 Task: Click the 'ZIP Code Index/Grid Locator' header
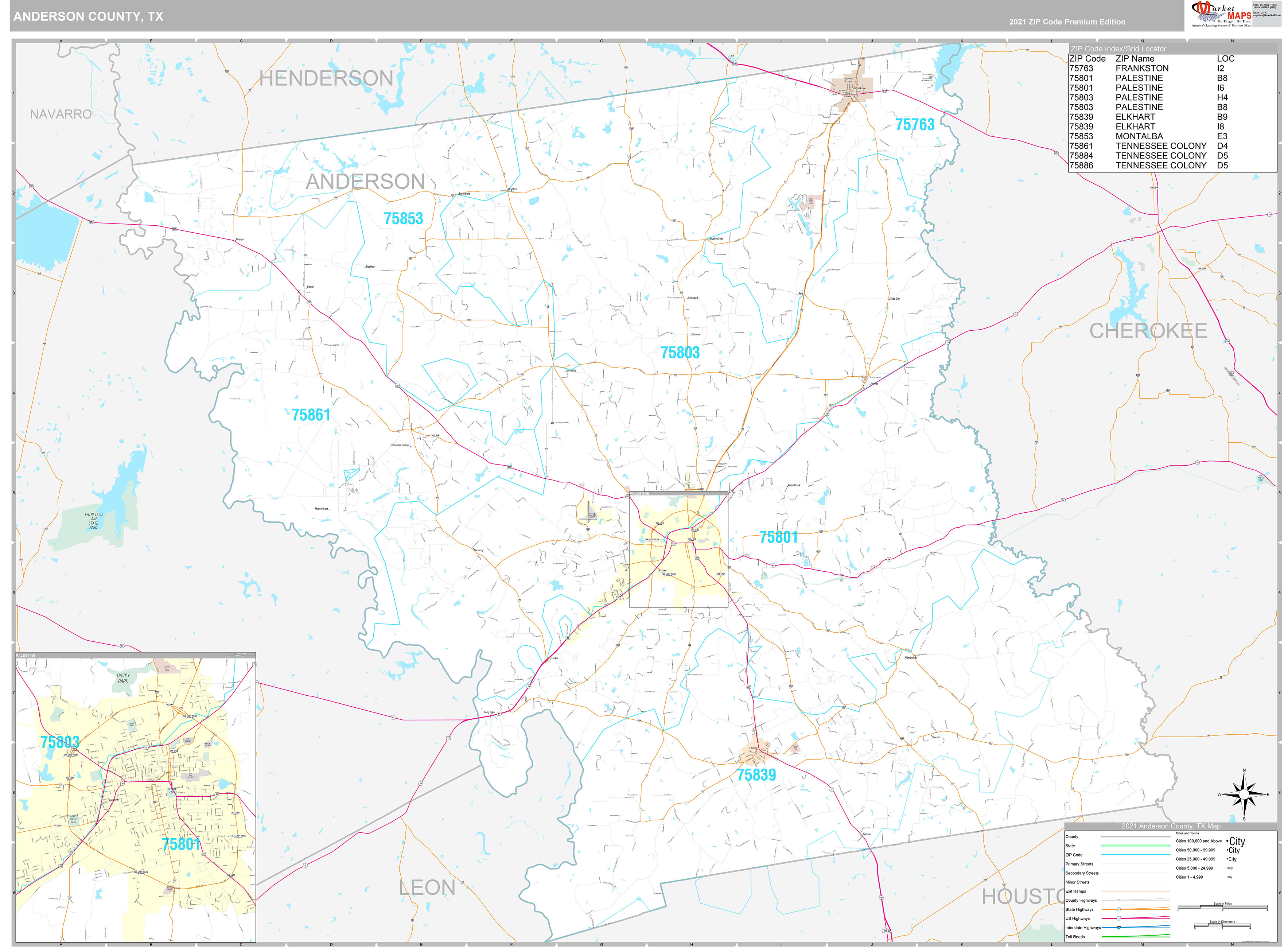[x=1118, y=49]
